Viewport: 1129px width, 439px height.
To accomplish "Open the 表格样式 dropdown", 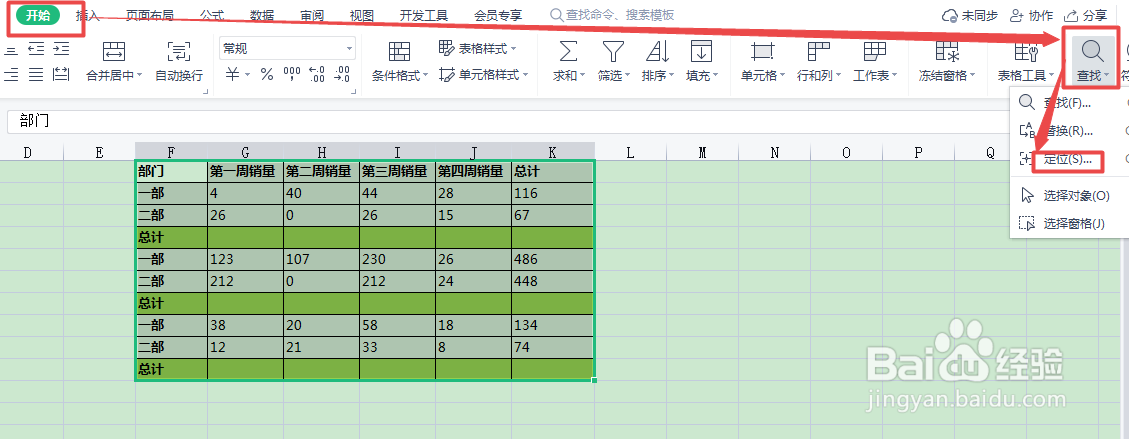I will click(477, 49).
